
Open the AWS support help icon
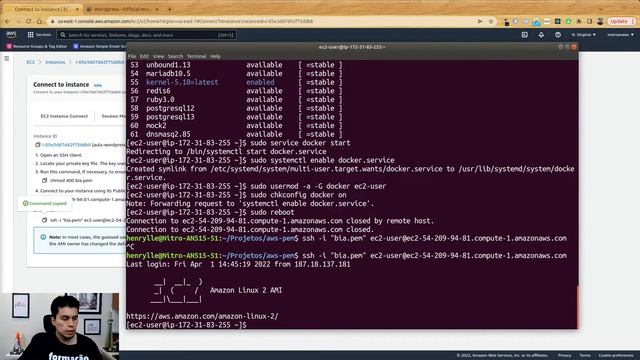click(x=558, y=35)
